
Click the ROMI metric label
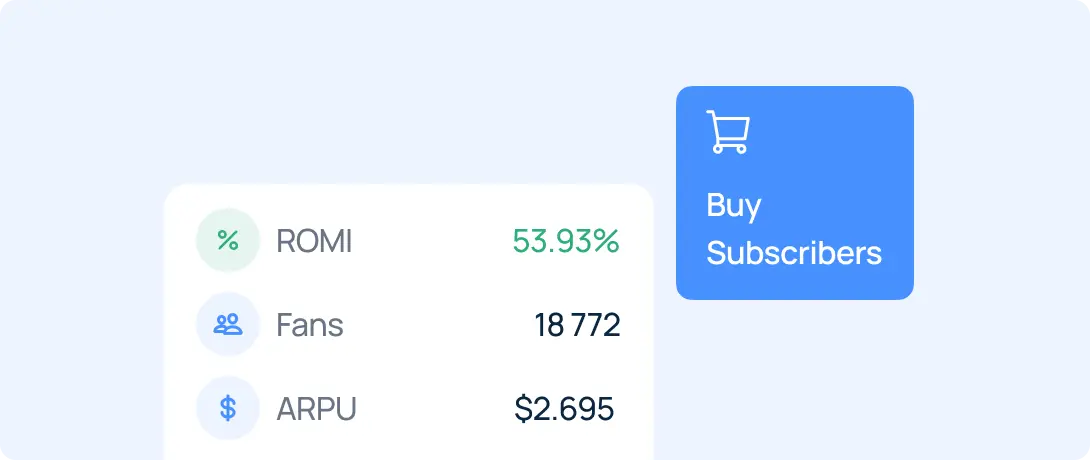[314, 241]
